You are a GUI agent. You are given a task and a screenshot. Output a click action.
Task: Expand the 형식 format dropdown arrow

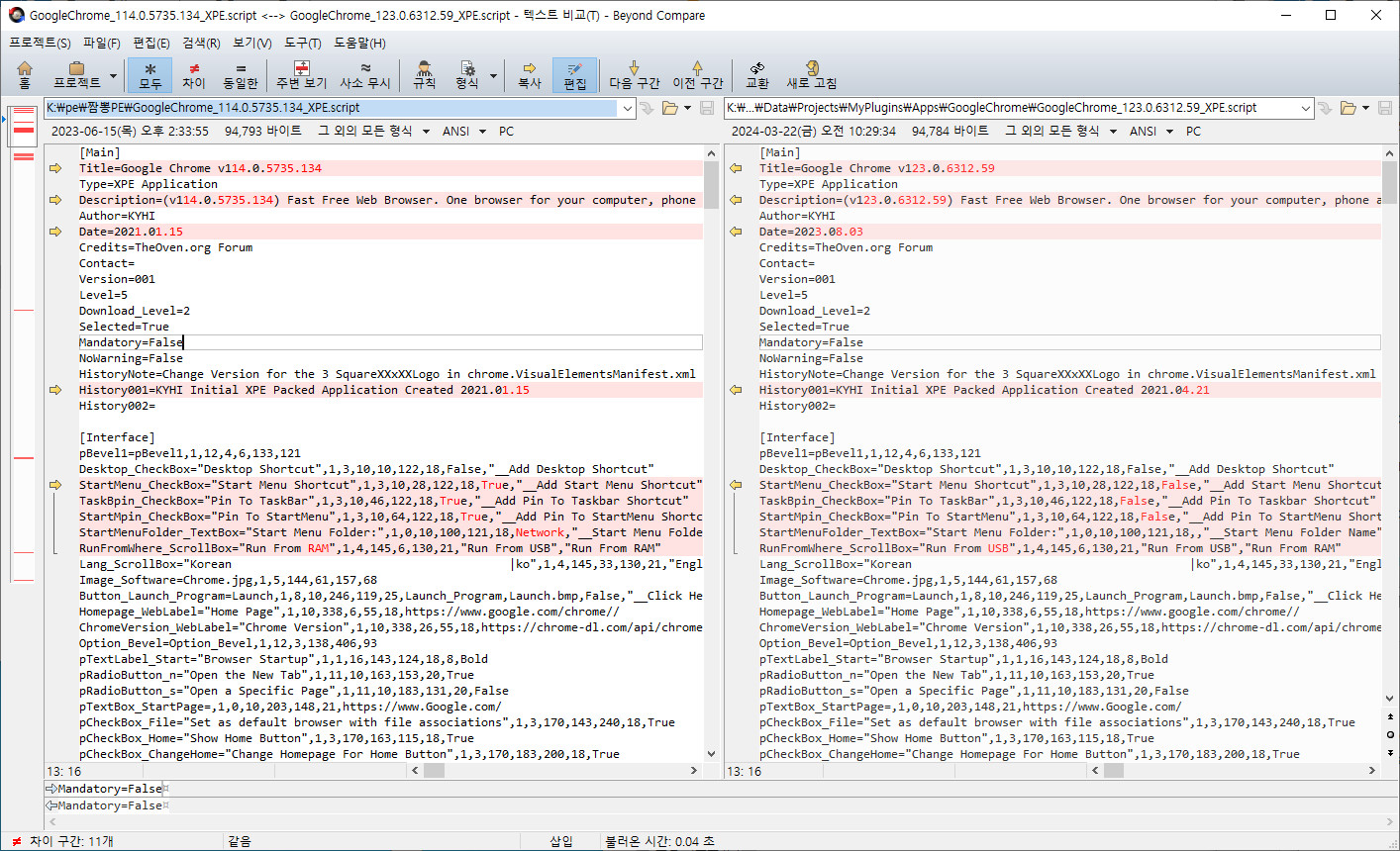[493, 75]
